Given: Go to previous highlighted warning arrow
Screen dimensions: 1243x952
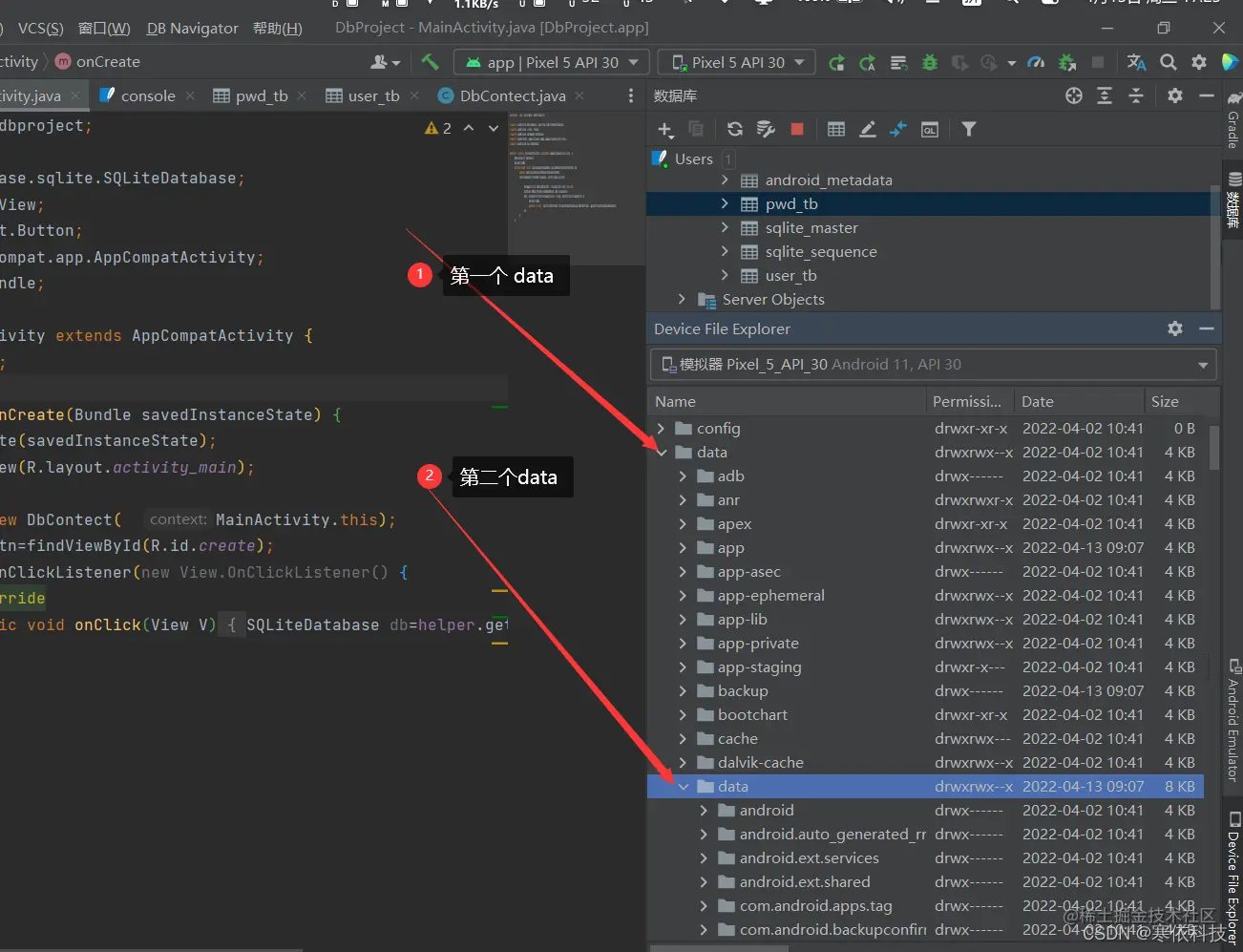Looking at the screenshot, I should pos(469,128).
